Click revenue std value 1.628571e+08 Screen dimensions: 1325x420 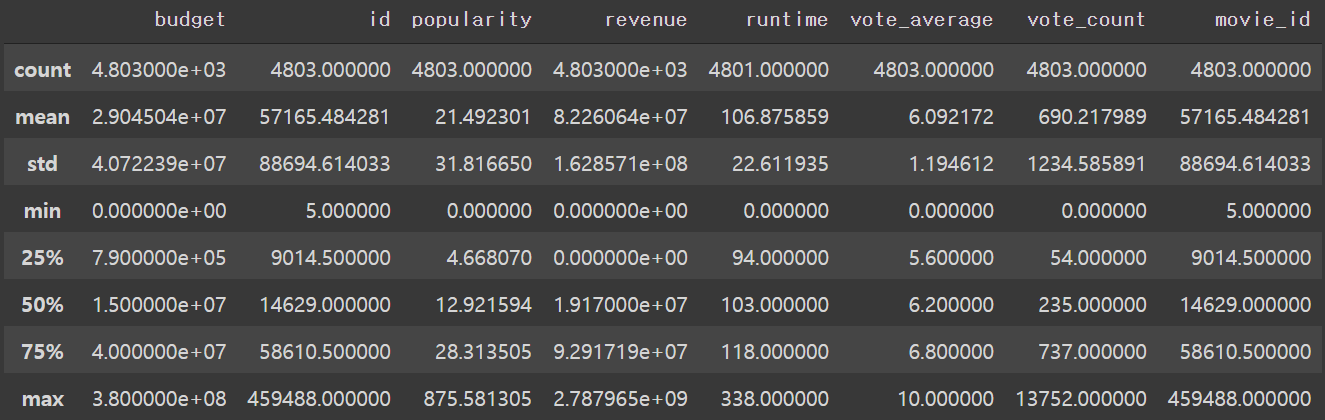click(x=621, y=164)
